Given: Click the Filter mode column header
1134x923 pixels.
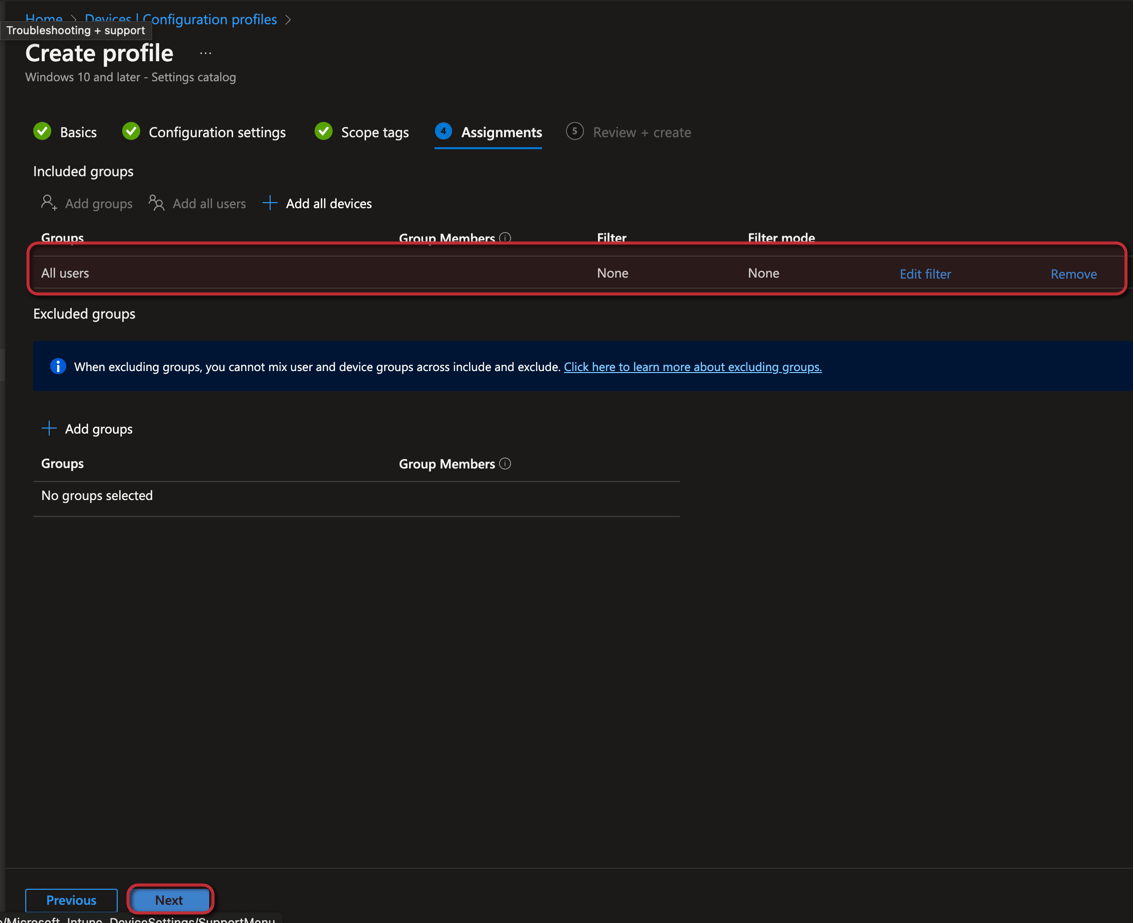Looking at the screenshot, I should tap(781, 237).
